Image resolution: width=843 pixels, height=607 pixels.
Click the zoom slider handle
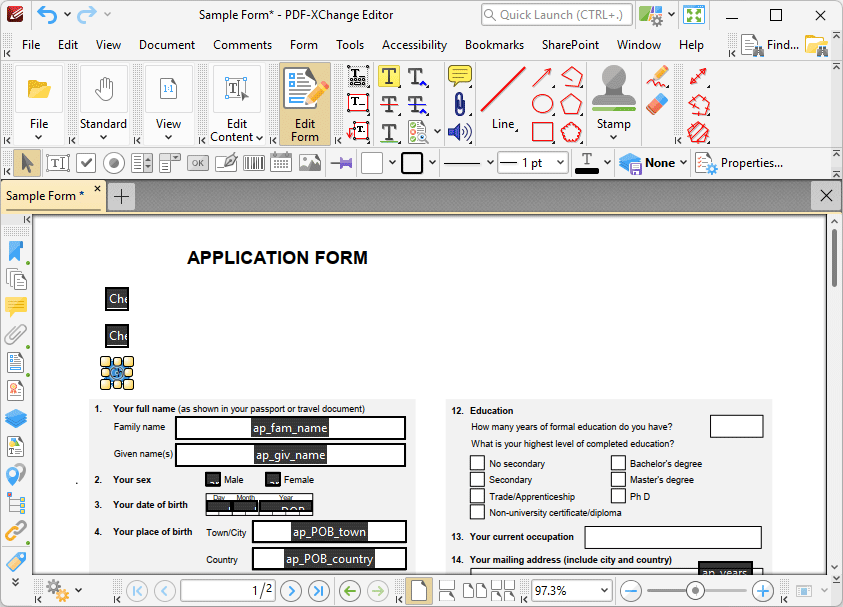[695, 591]
